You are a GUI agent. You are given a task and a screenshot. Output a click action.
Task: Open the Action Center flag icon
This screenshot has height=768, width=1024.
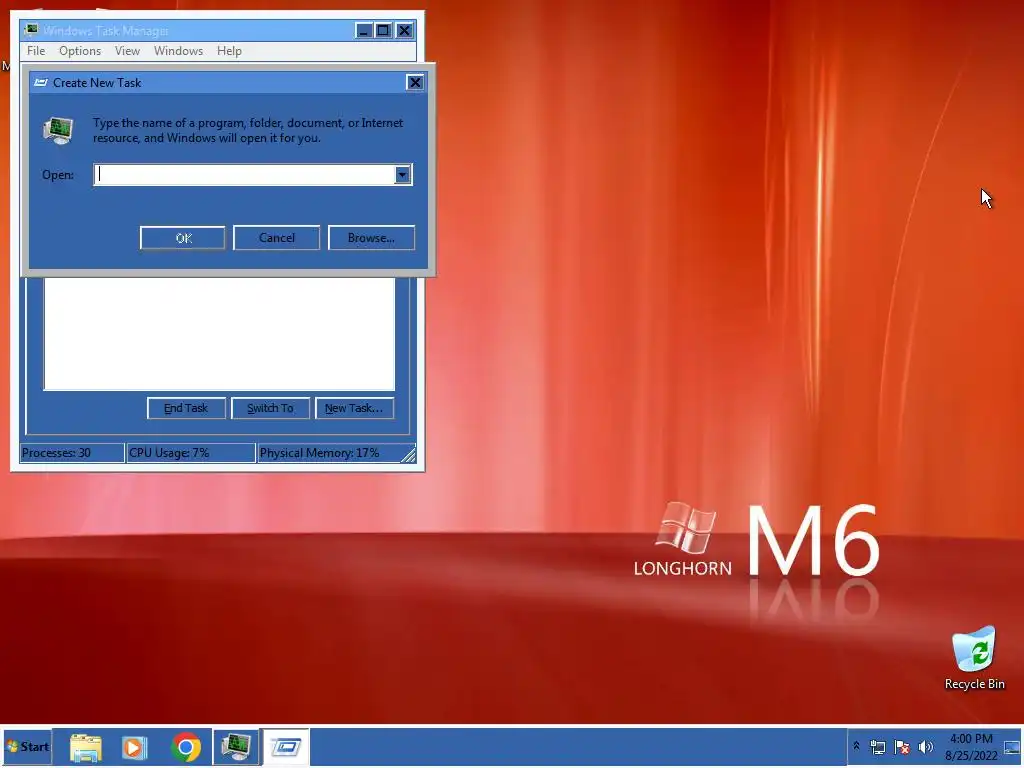click(902, 747)
